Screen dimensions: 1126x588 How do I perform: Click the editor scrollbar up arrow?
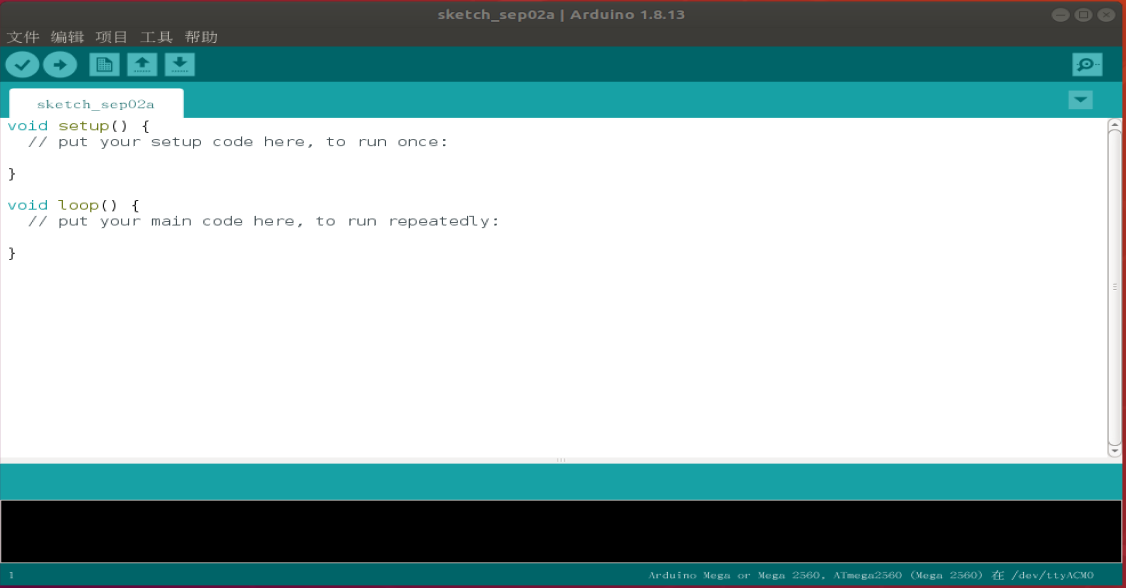(1115, 125)
